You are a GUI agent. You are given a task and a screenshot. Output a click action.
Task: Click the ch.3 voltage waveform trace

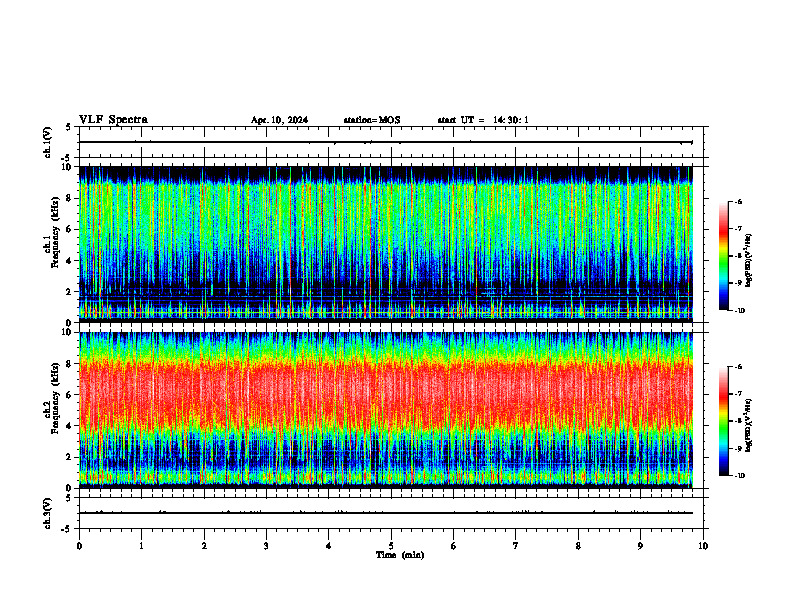pyautogui.click(x=385, y=513)
